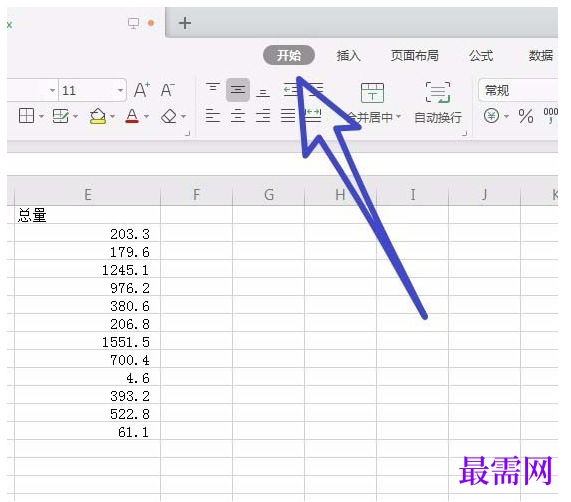Click the borders icon

pos(26,116)
